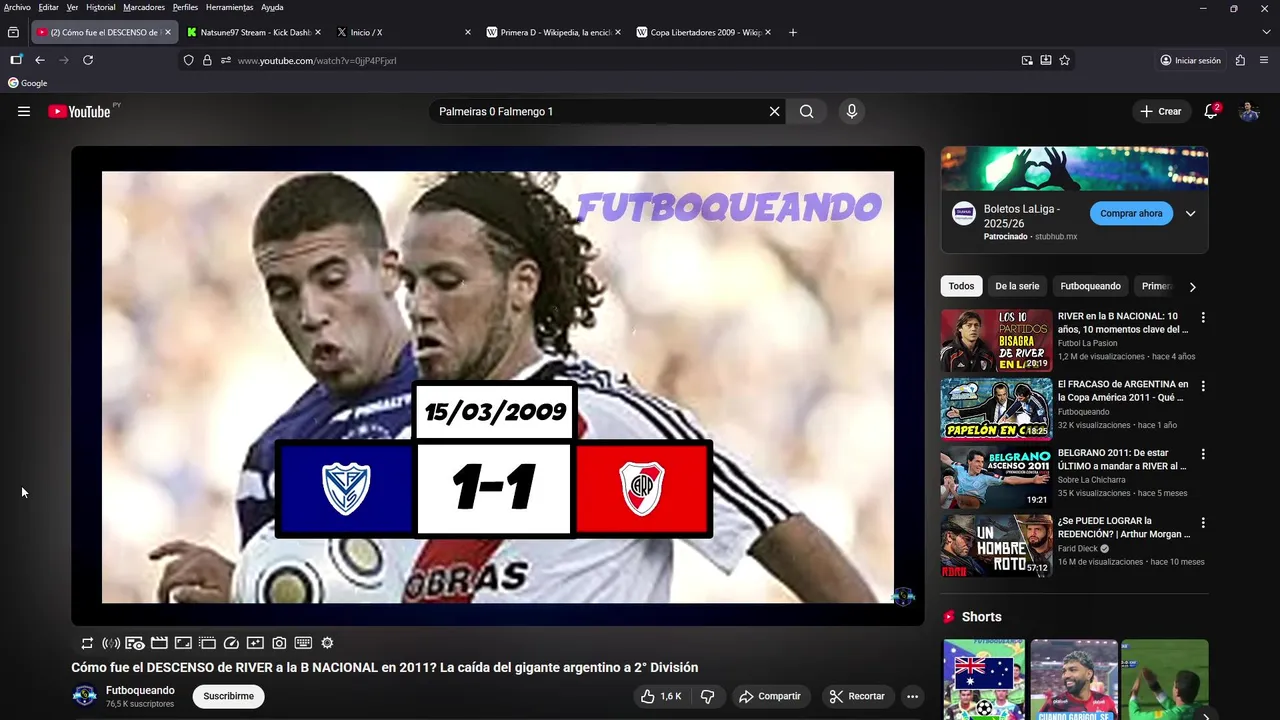The image size is (1280, 720).
Task: Like the video with thumbs up
Action: pos(661,696)
